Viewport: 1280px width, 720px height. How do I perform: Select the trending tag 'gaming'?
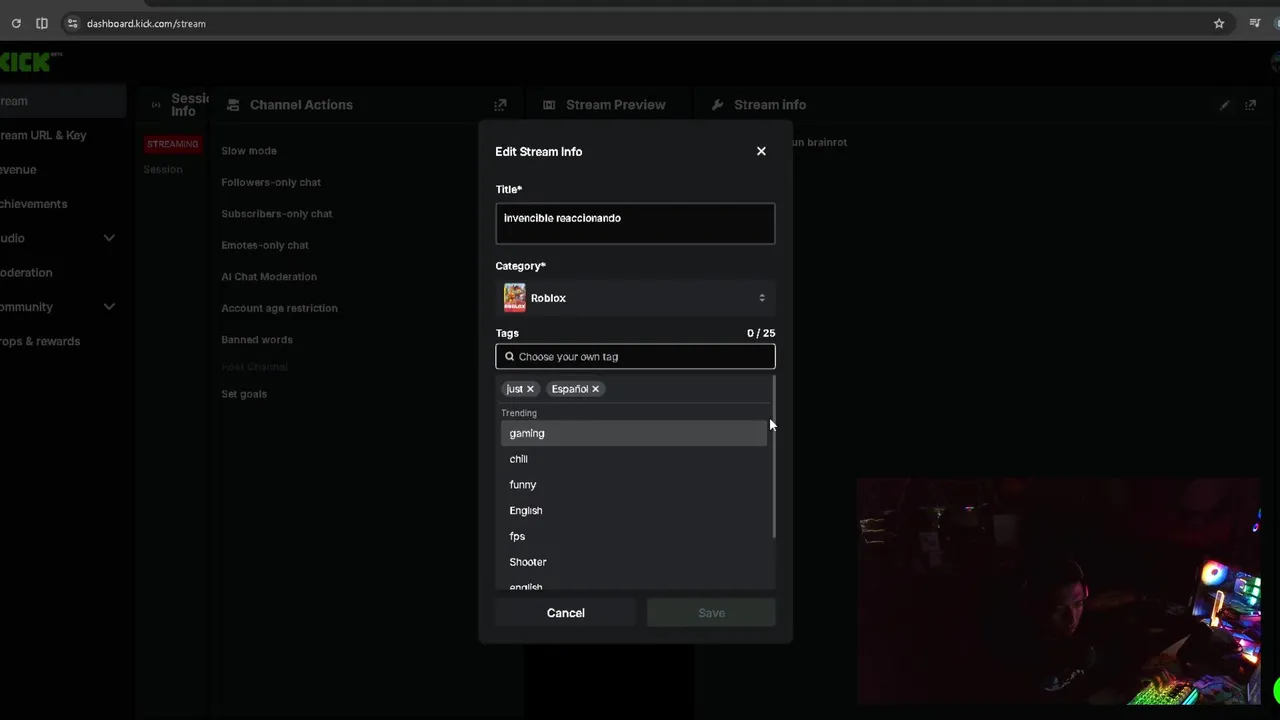634,433
